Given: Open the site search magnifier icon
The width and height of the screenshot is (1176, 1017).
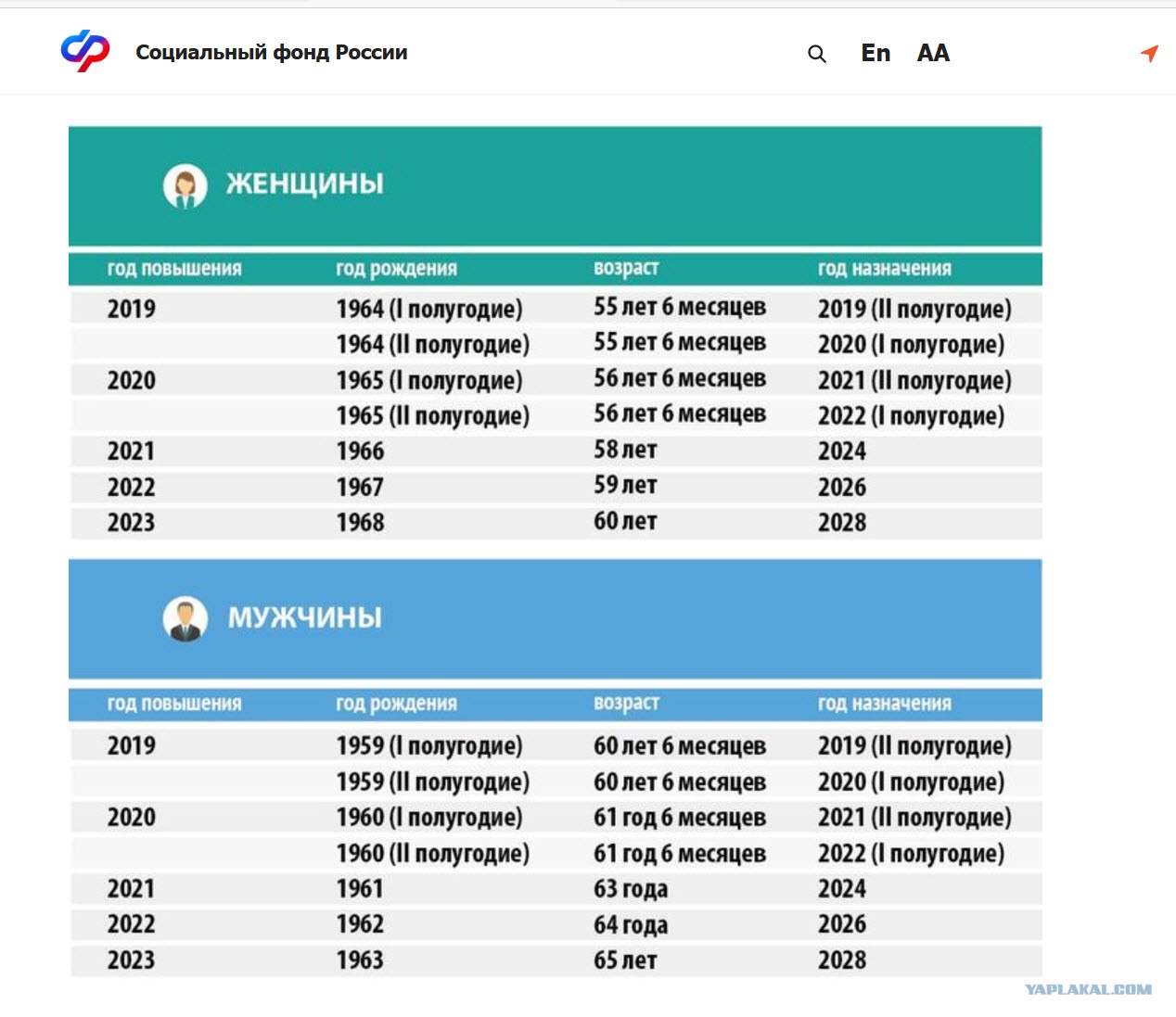Looking at the screenshot, I should coord(817,54).
